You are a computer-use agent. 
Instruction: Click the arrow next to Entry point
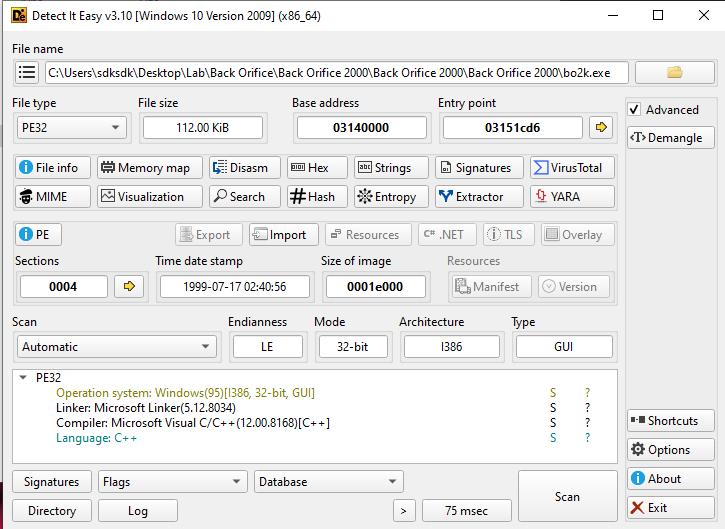pyautogui.click(x=601, y=127)
